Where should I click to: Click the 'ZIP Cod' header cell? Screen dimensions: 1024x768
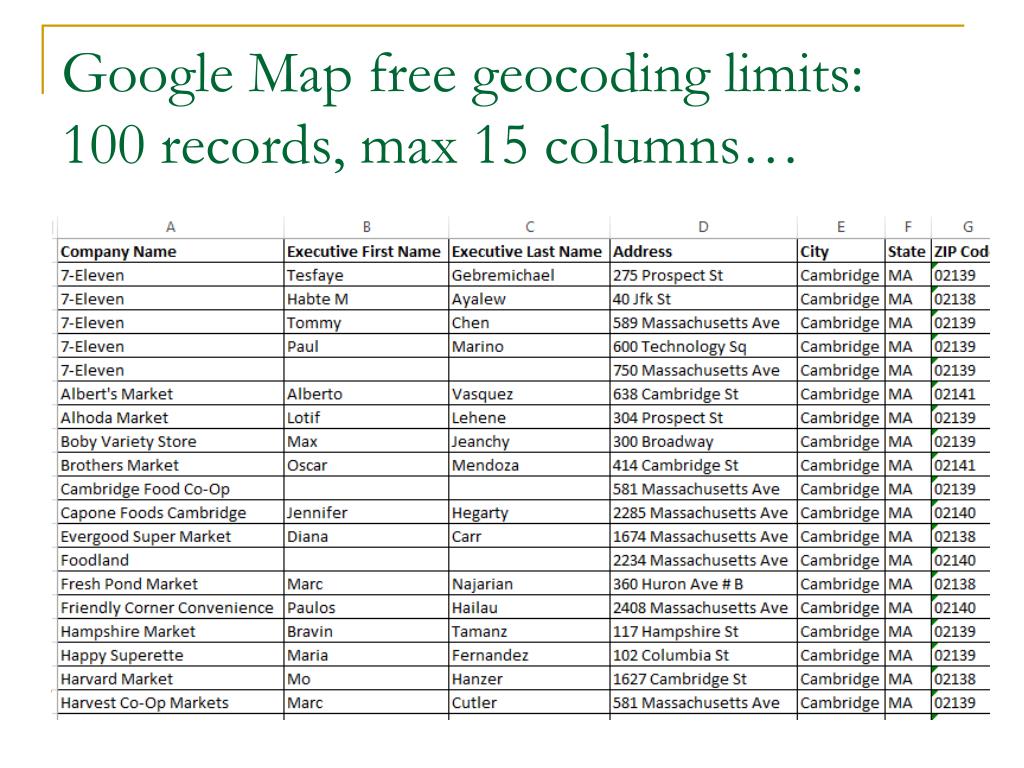coord(961,251)
